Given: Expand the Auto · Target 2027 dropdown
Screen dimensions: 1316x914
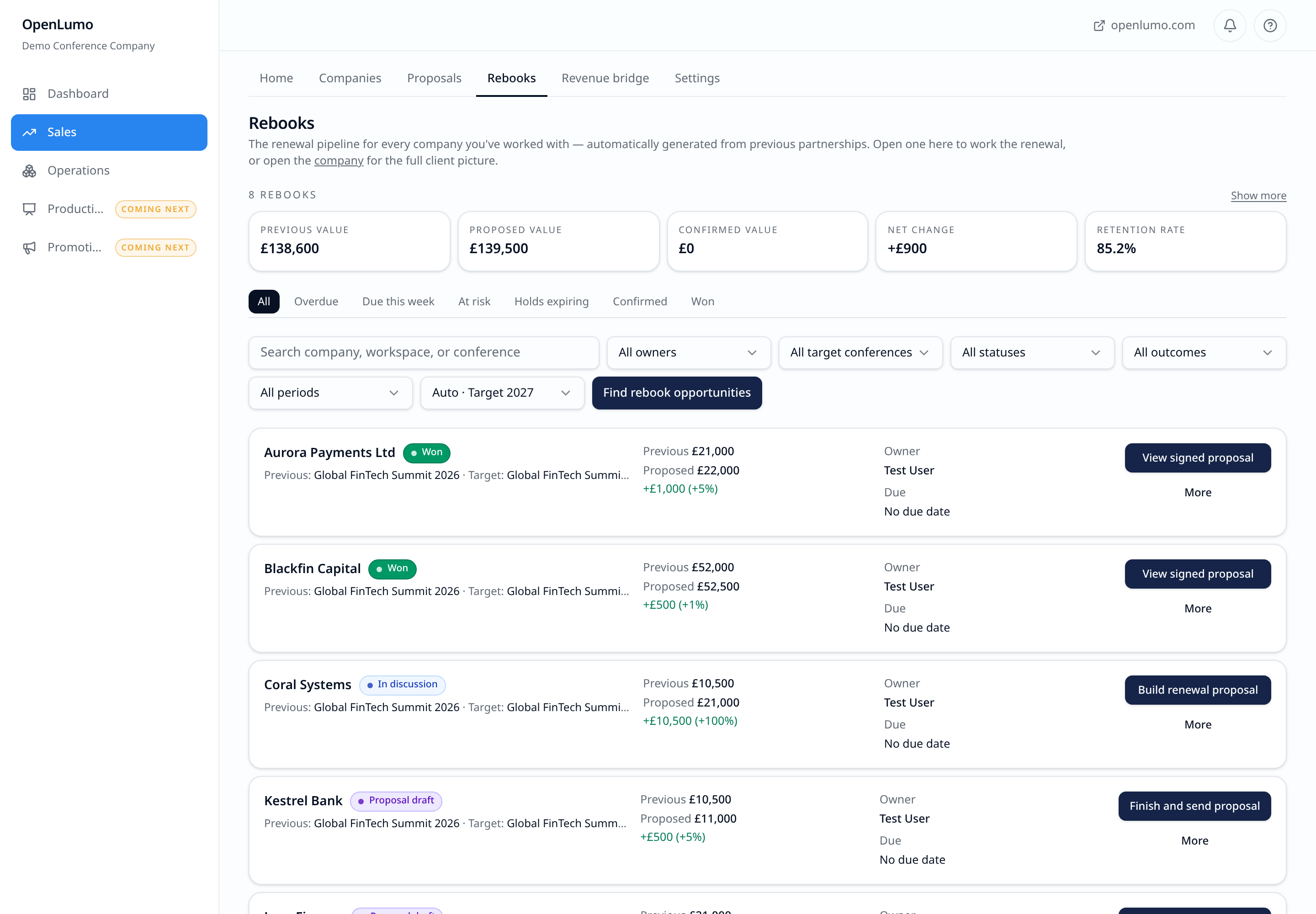Looking at the screenshot, I should (502, 393).
